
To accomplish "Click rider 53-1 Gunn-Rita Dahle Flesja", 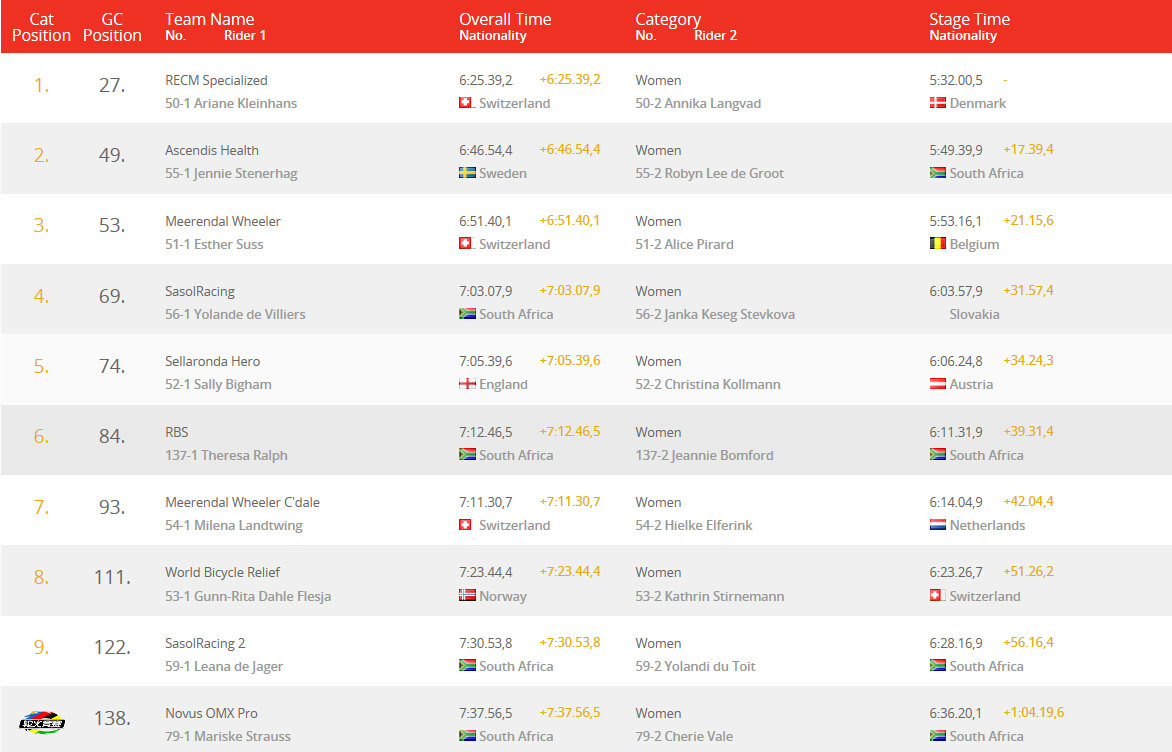I will point(248,597).
